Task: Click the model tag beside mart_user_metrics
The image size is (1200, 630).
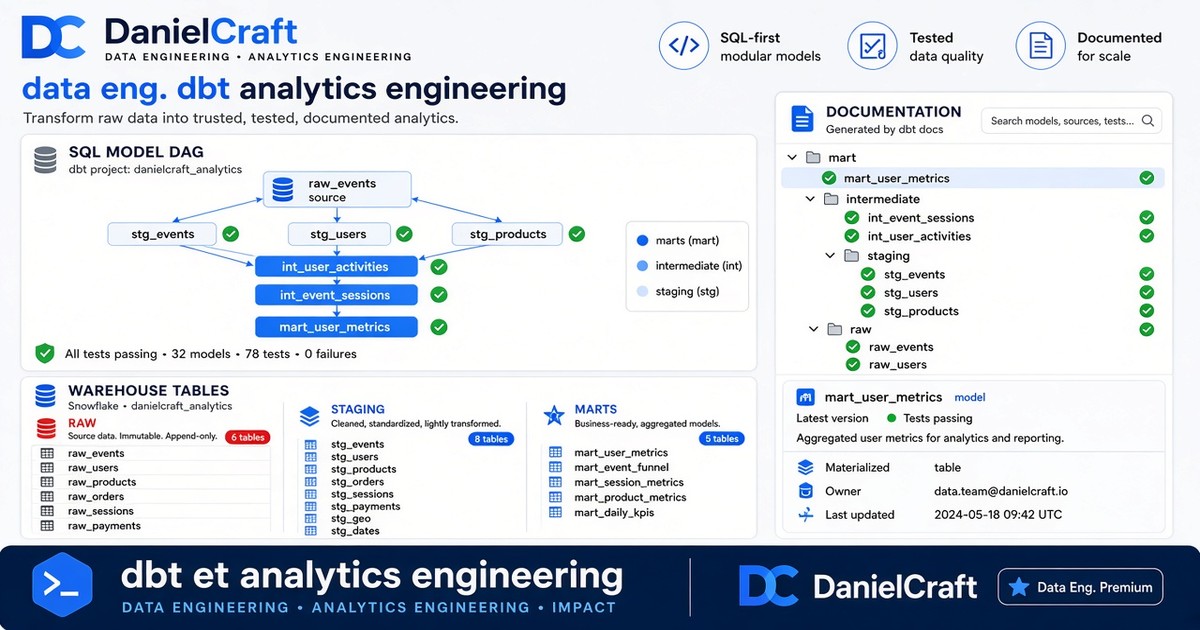Action: coord(970,397)
